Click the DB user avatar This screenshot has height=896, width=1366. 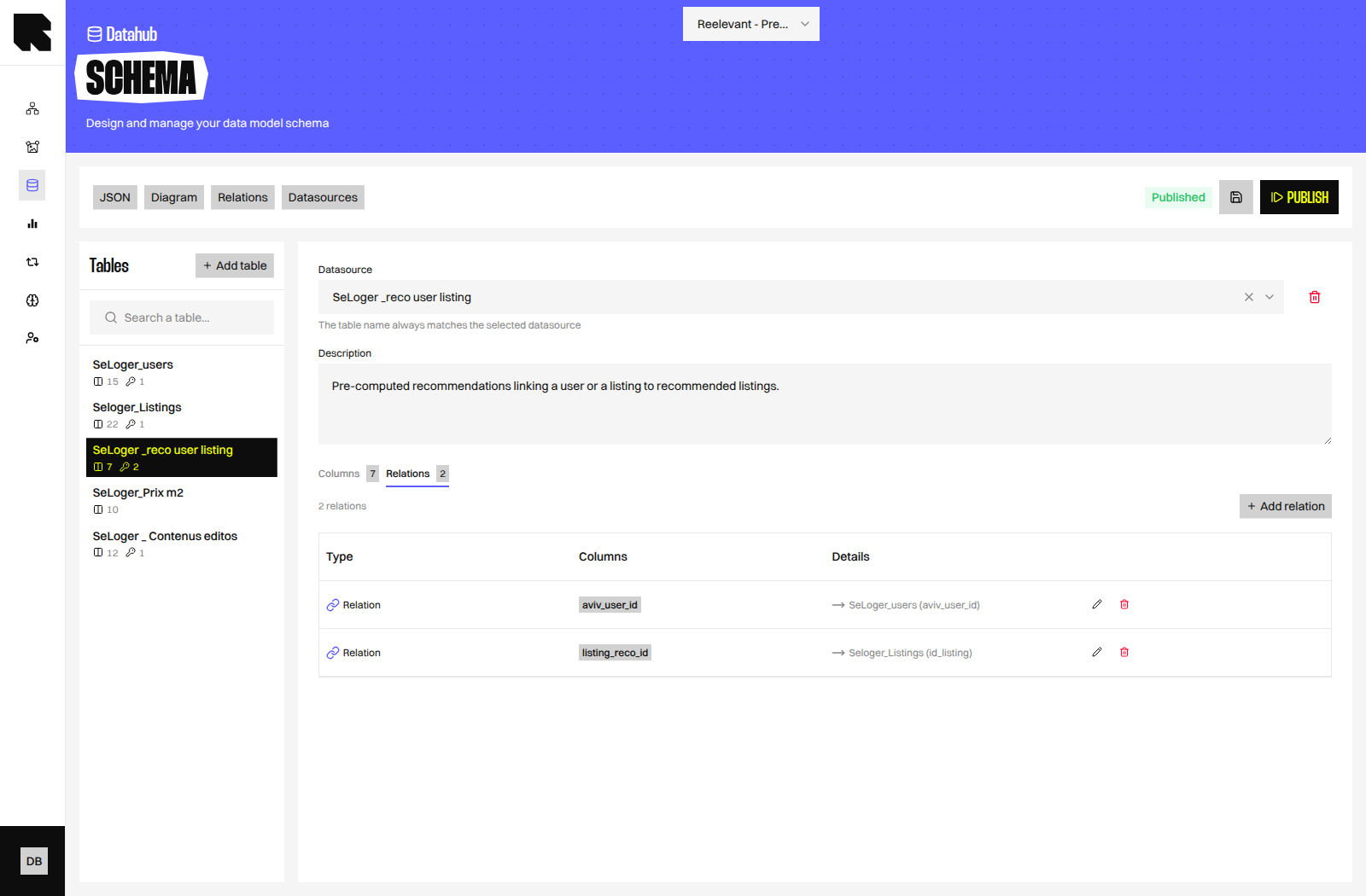[x=34, y=861]
